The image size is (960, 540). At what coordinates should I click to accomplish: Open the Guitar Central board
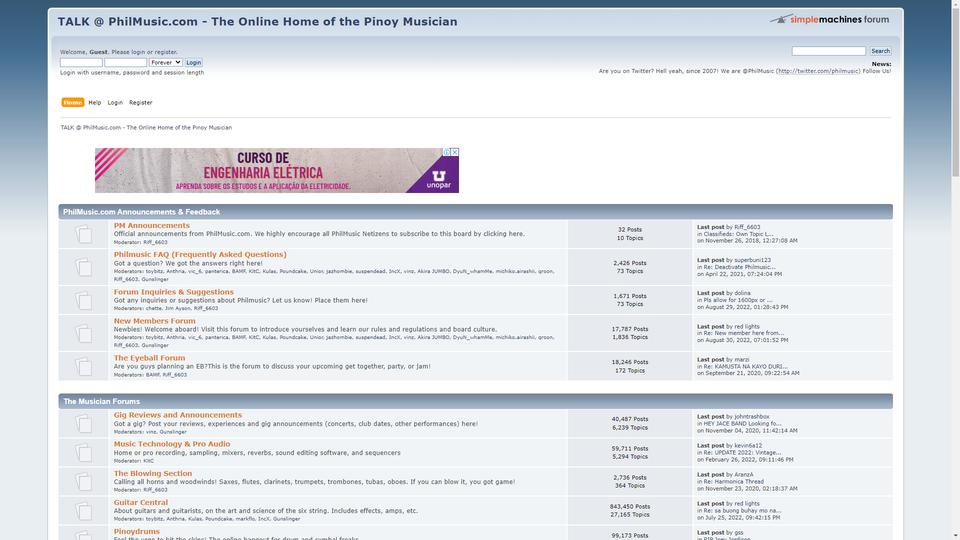tap(140, 502)
